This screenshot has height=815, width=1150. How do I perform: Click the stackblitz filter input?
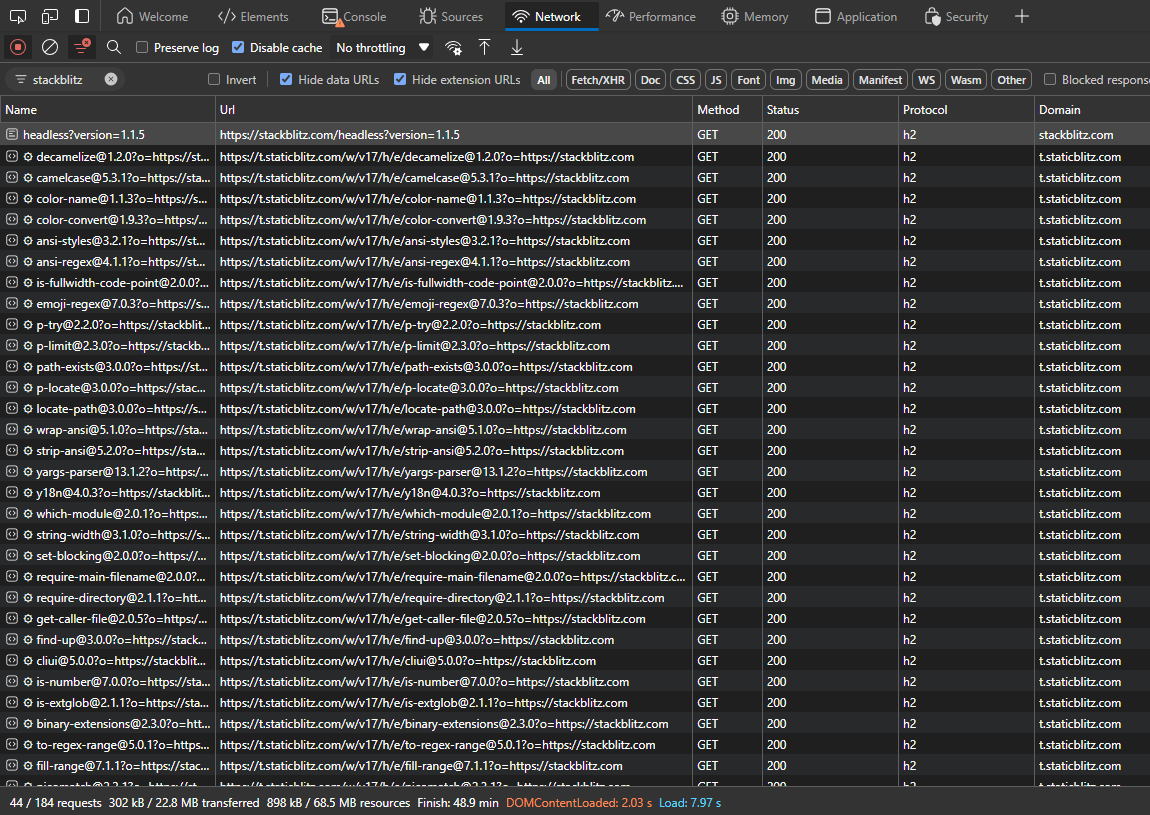[x=65, y=79]
